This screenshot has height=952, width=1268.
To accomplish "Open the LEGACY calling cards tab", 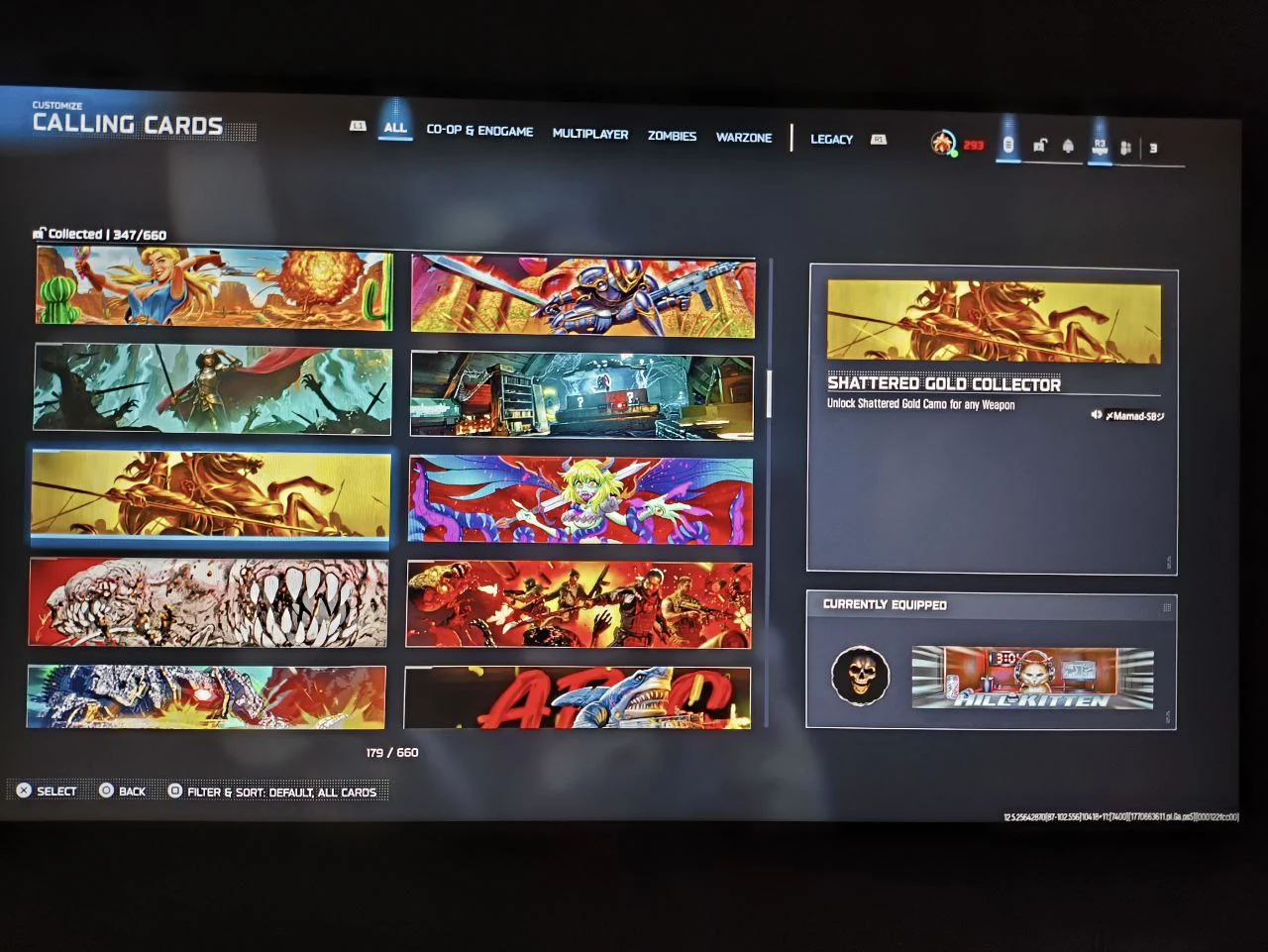I will (831, 139).
